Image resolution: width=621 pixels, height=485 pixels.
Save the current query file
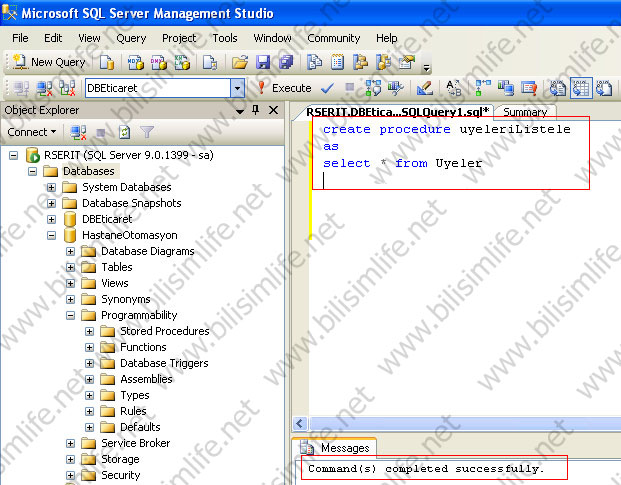tap(263, 62)
